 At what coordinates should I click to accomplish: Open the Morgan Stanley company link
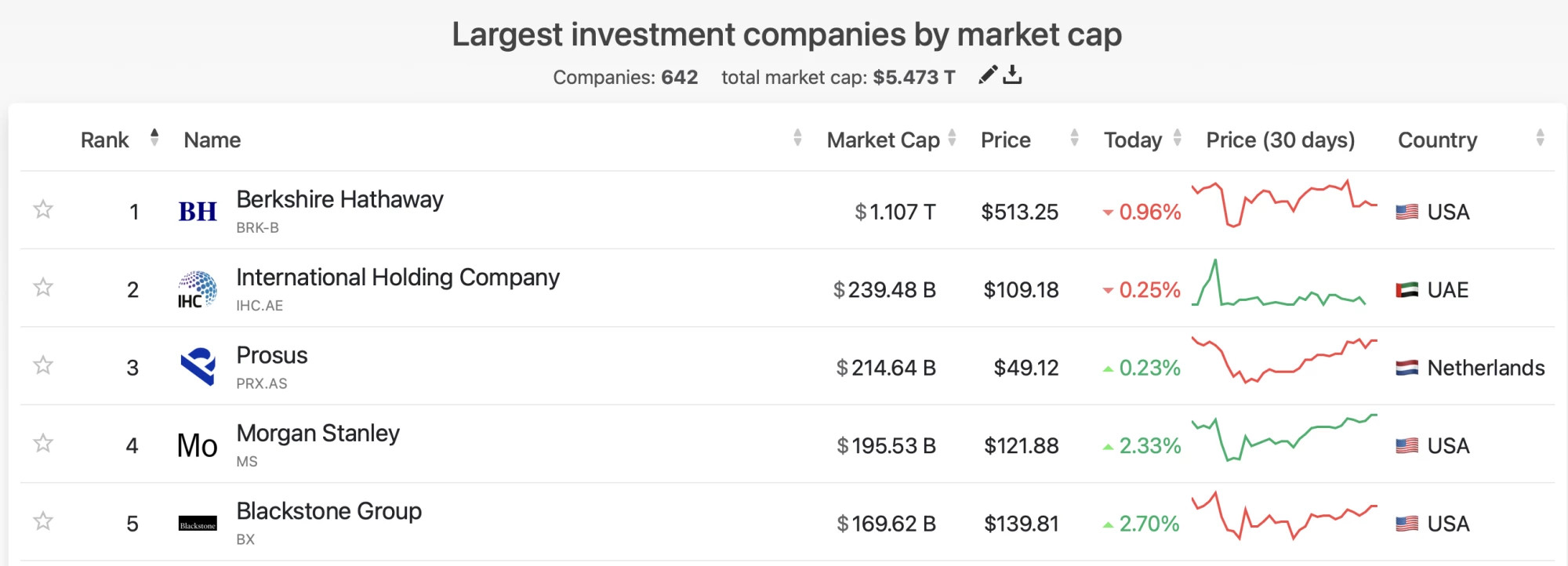(318, 433)
